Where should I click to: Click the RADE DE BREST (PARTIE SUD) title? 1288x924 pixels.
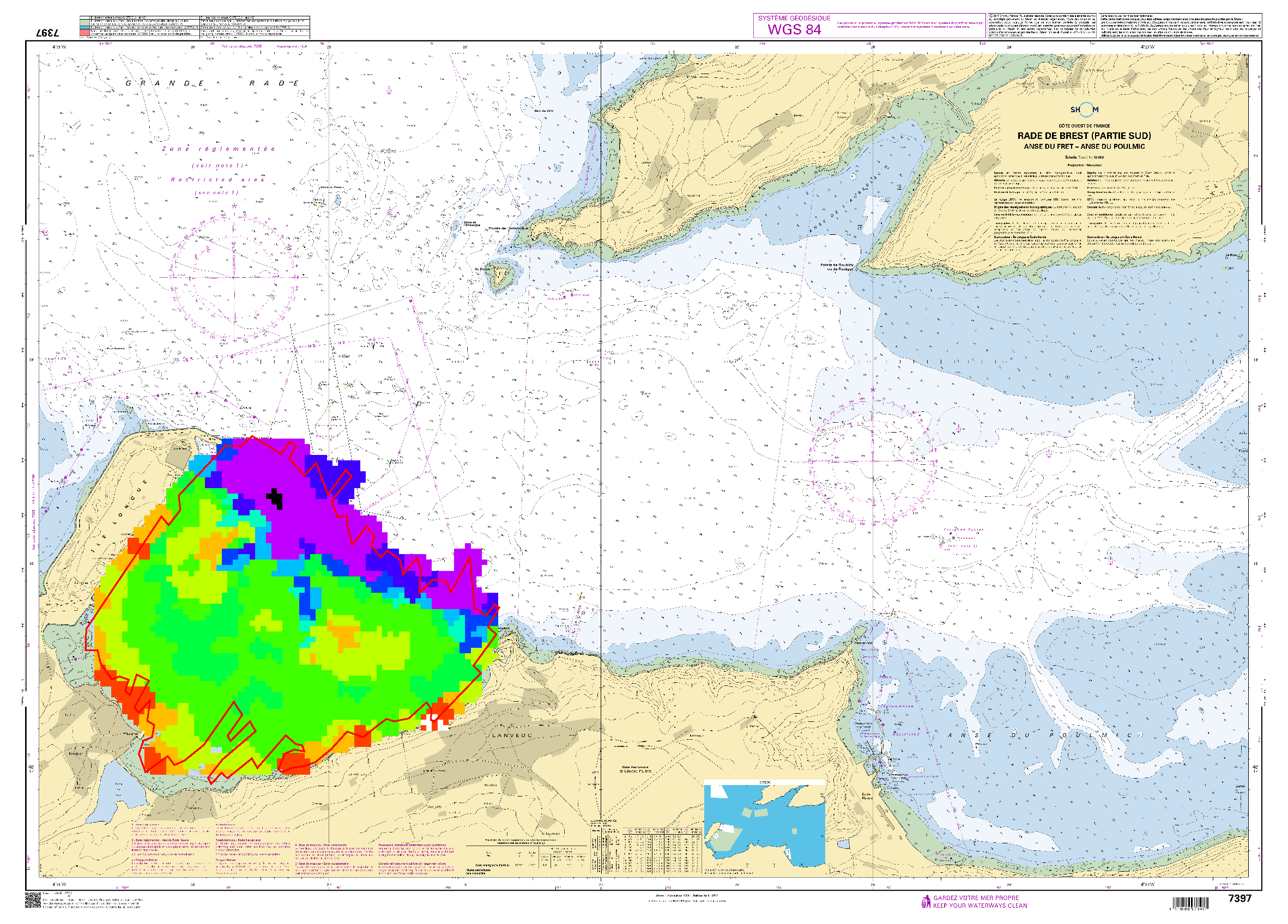1084,136
